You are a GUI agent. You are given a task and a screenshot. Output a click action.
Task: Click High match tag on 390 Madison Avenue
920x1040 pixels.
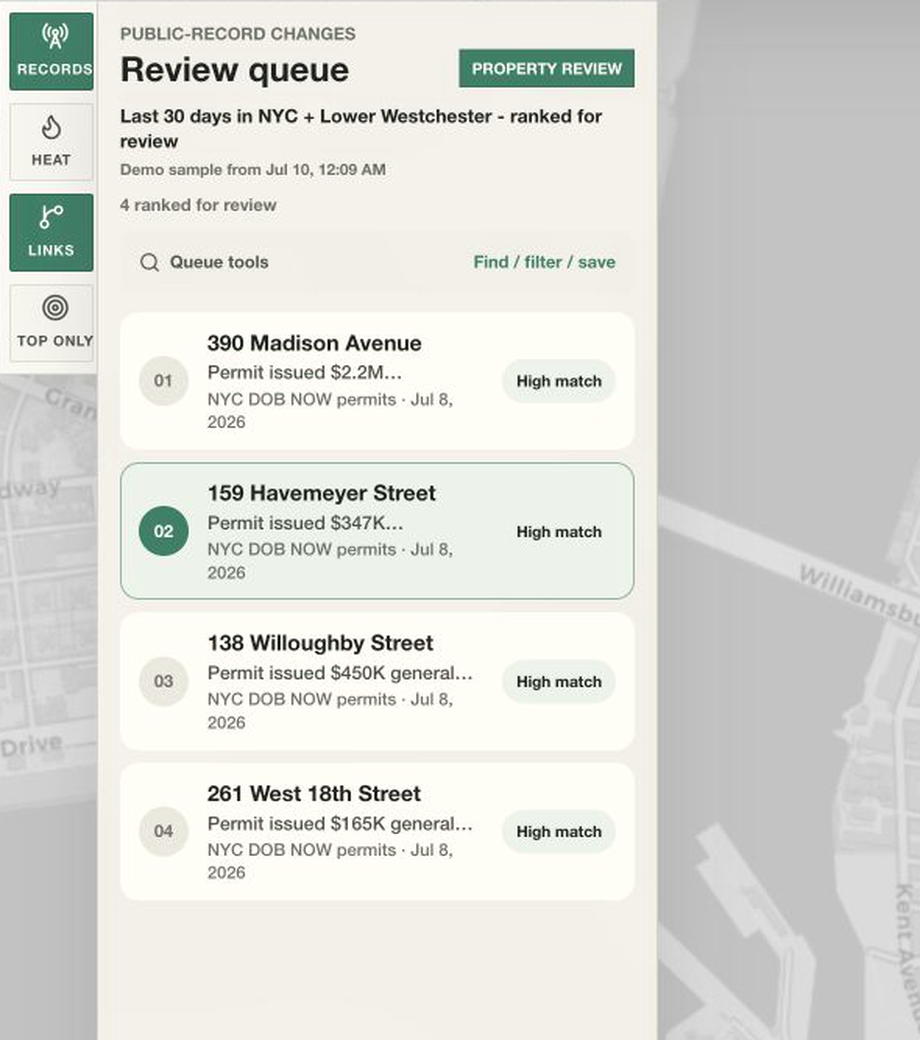tap(559, 381)
